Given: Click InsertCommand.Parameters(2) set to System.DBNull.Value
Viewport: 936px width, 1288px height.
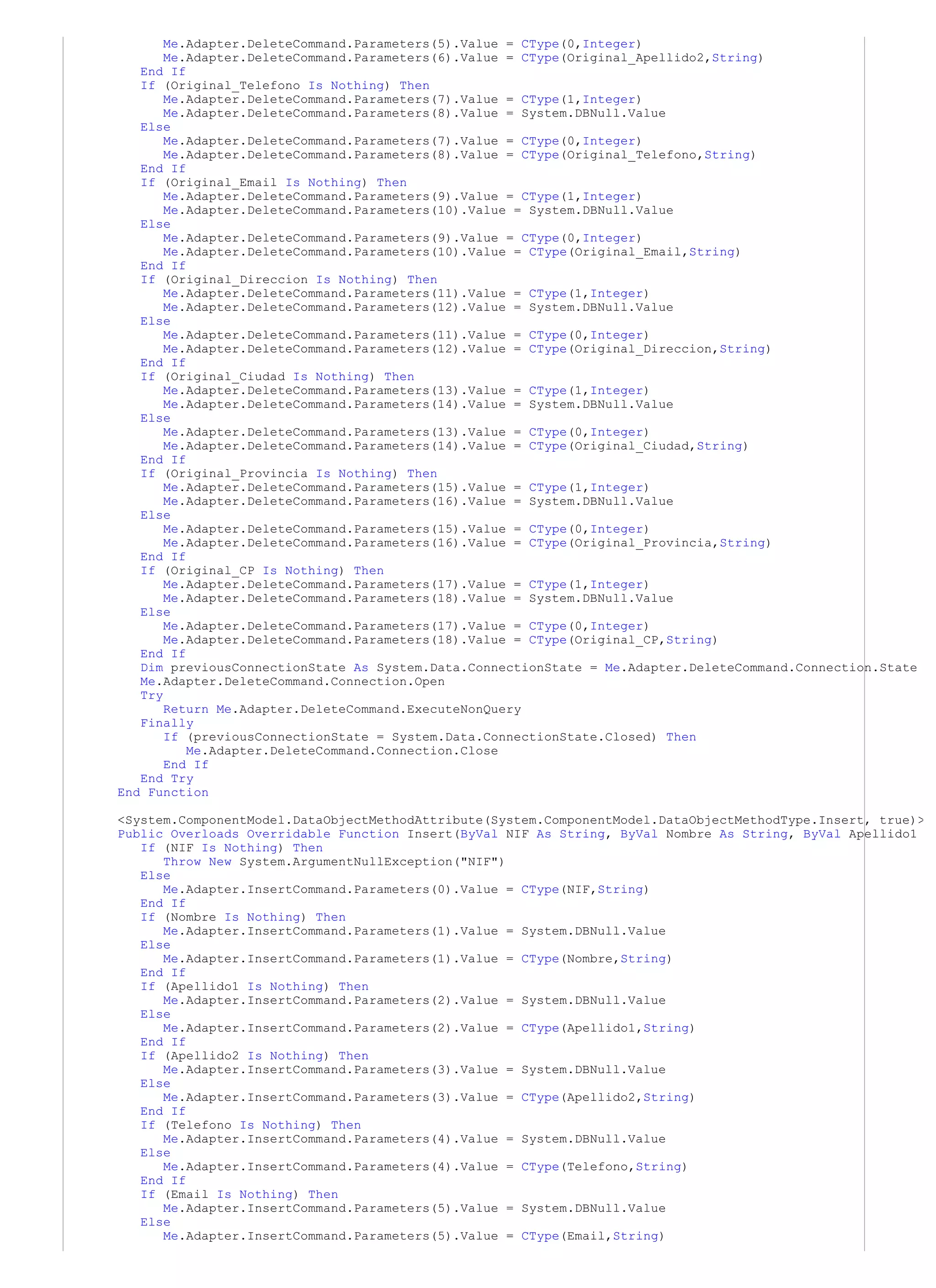Looking at the screenshot, I should point(414,1001).
